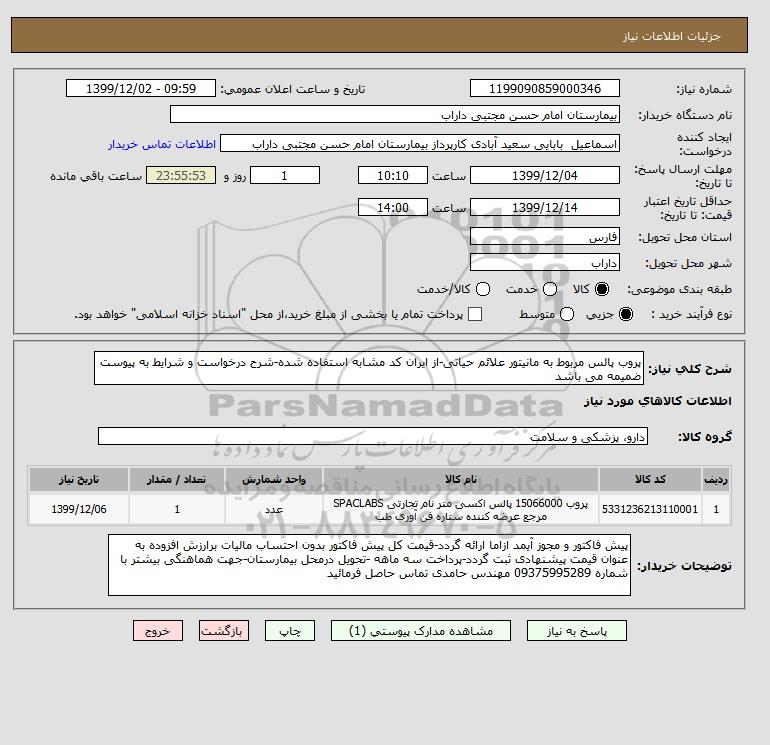Screen dimensions: 770x745
Task: Click the buyer name field بیمارستان امام حسن مجتبی داراب
Action: [x=395, y=114]
